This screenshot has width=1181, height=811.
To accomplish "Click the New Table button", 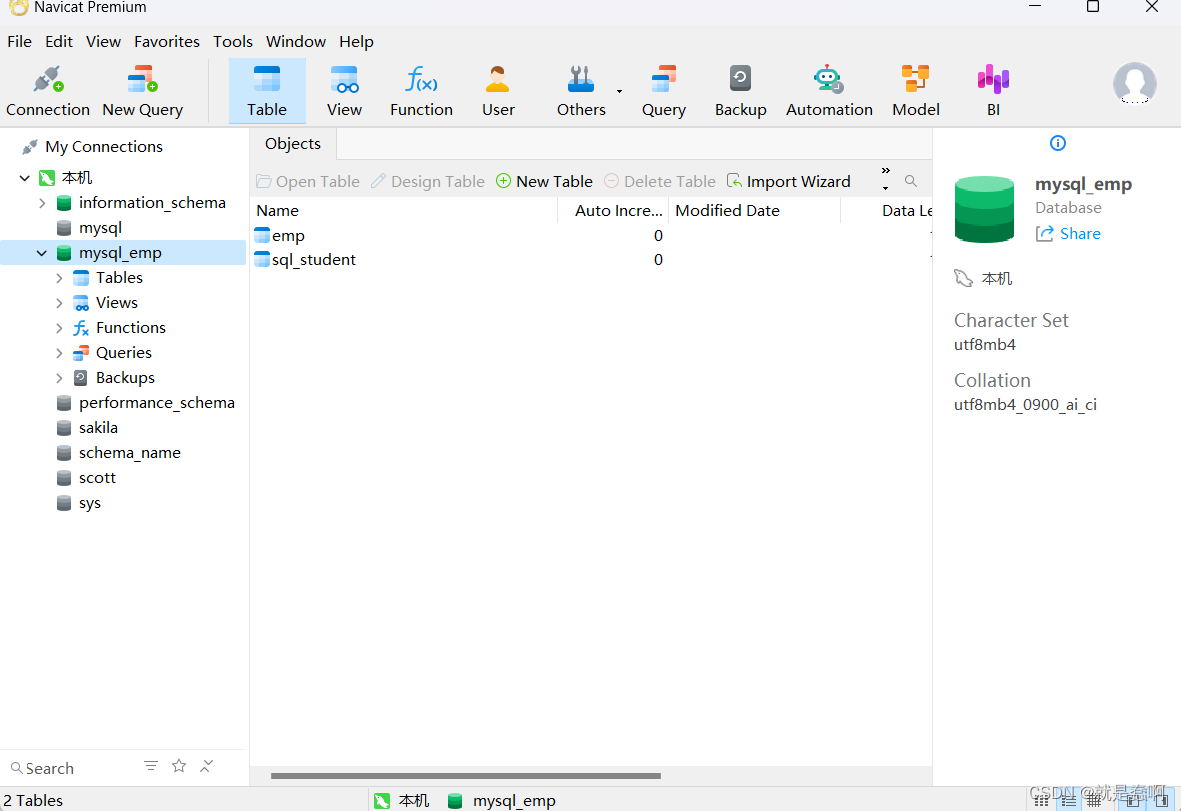I will click(x=544, y=181).
